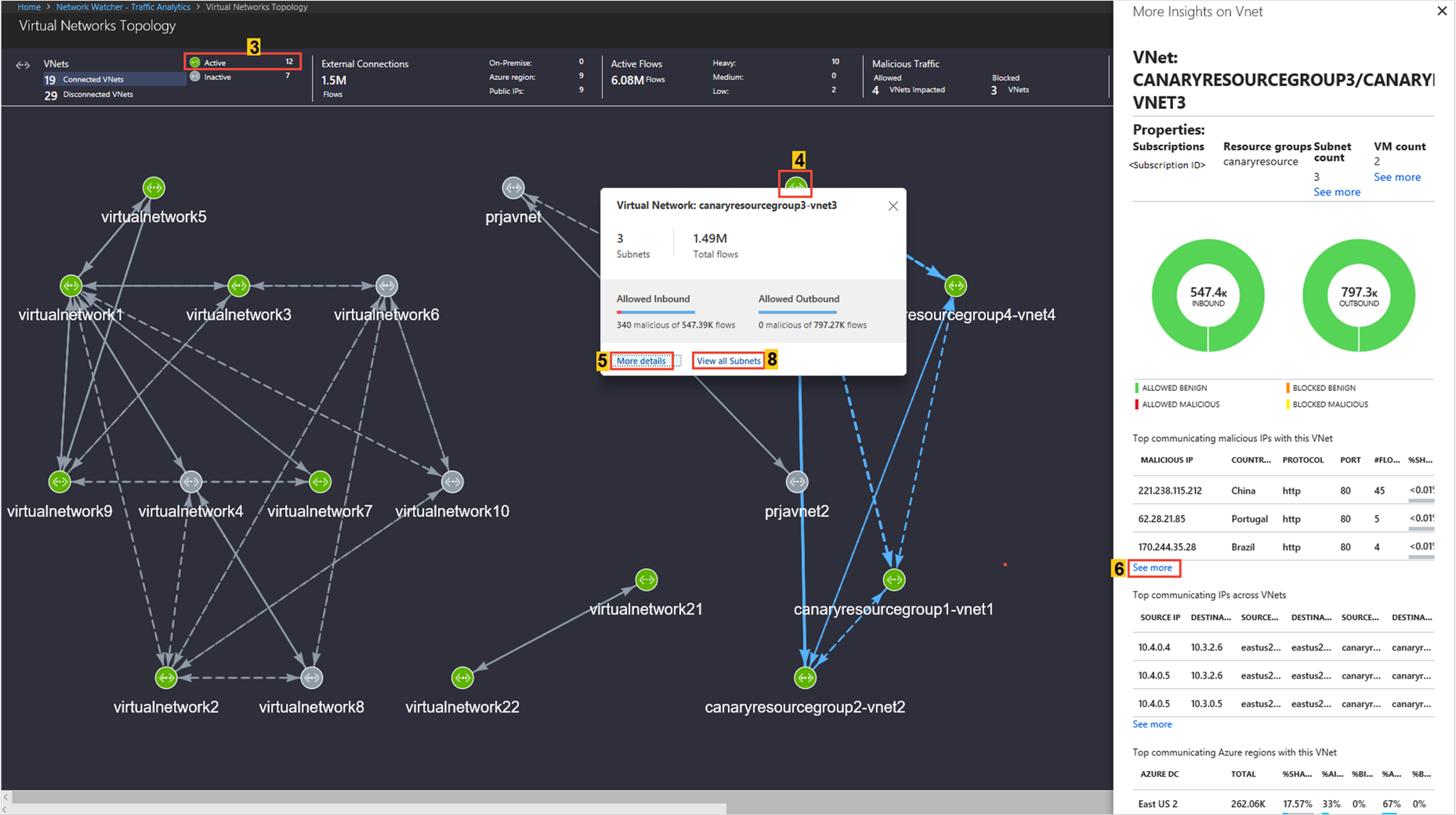Click See more below IPs across VNets table
Screen dimensions: 1456x815
pyautogui.click(x=1153, y=725)
